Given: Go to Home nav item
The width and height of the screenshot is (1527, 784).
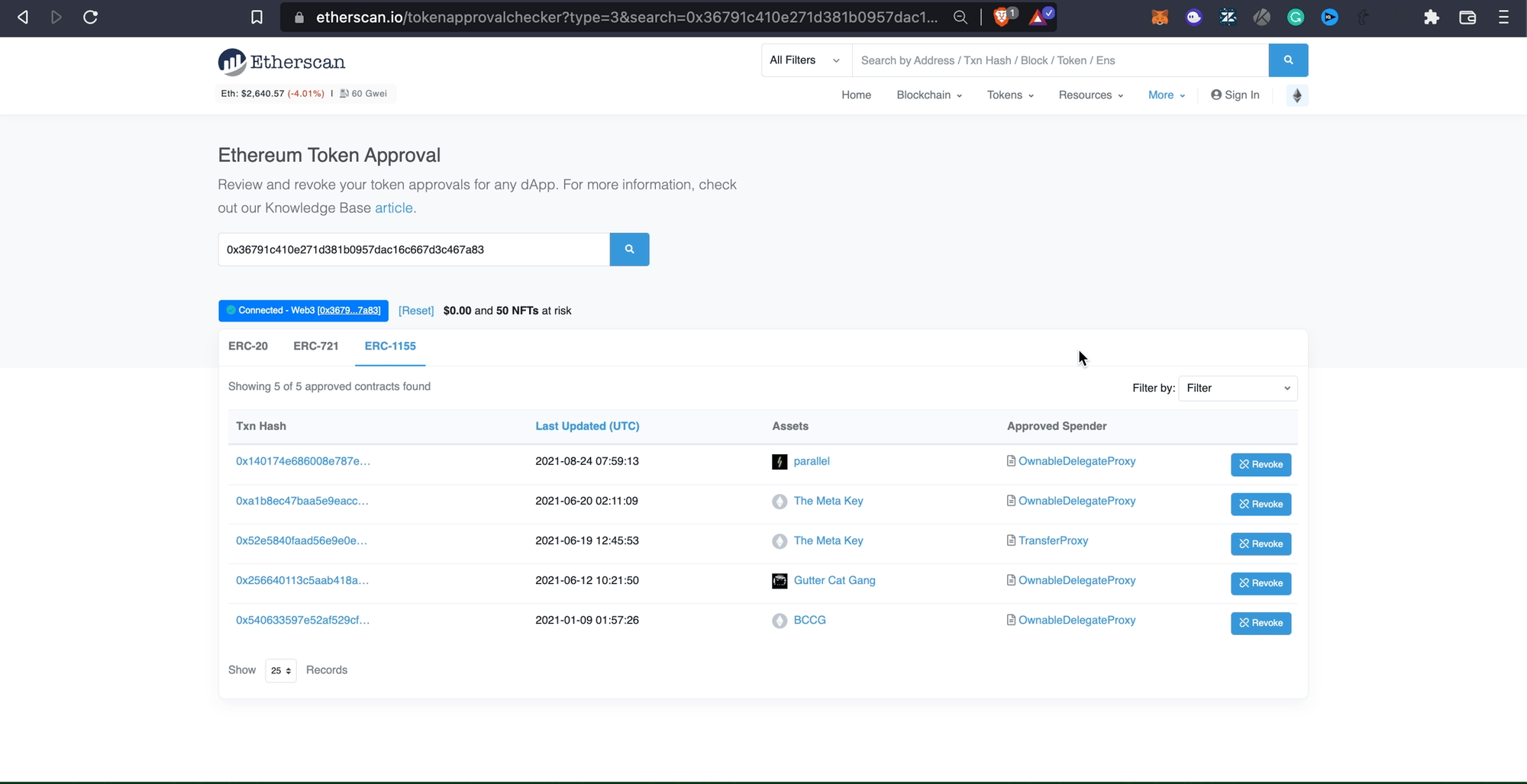Looking at the screenshot, I should coord(856,95).
